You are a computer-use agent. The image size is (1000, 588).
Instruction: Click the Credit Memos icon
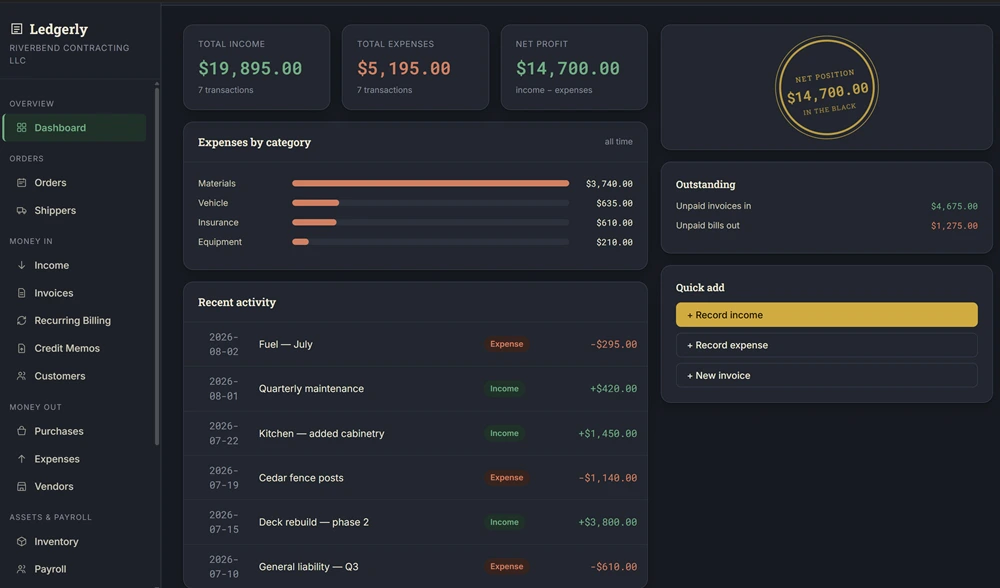tap(22, 348)
